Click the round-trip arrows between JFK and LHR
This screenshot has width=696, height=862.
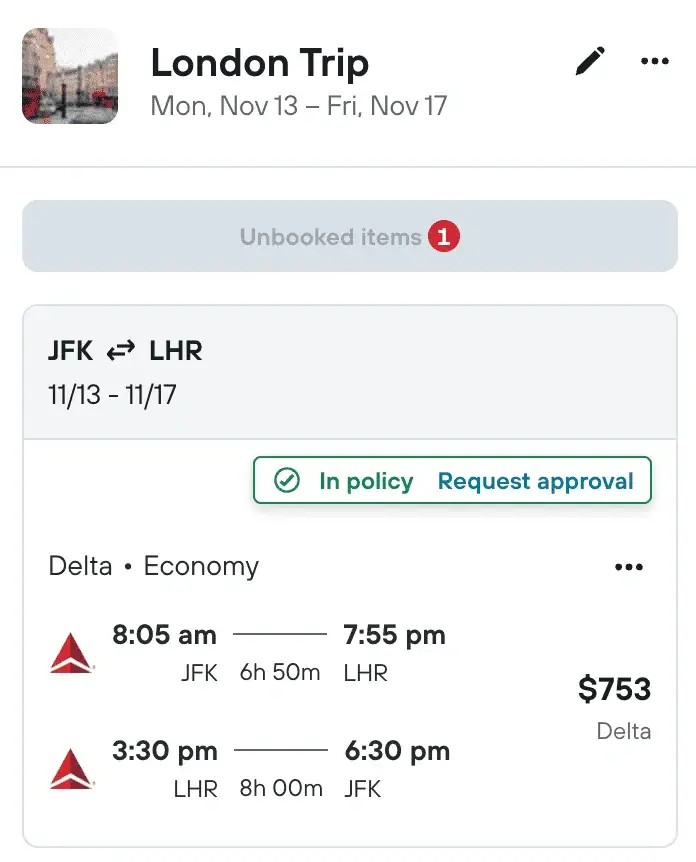pyautogui.click(x=121, y=350)
